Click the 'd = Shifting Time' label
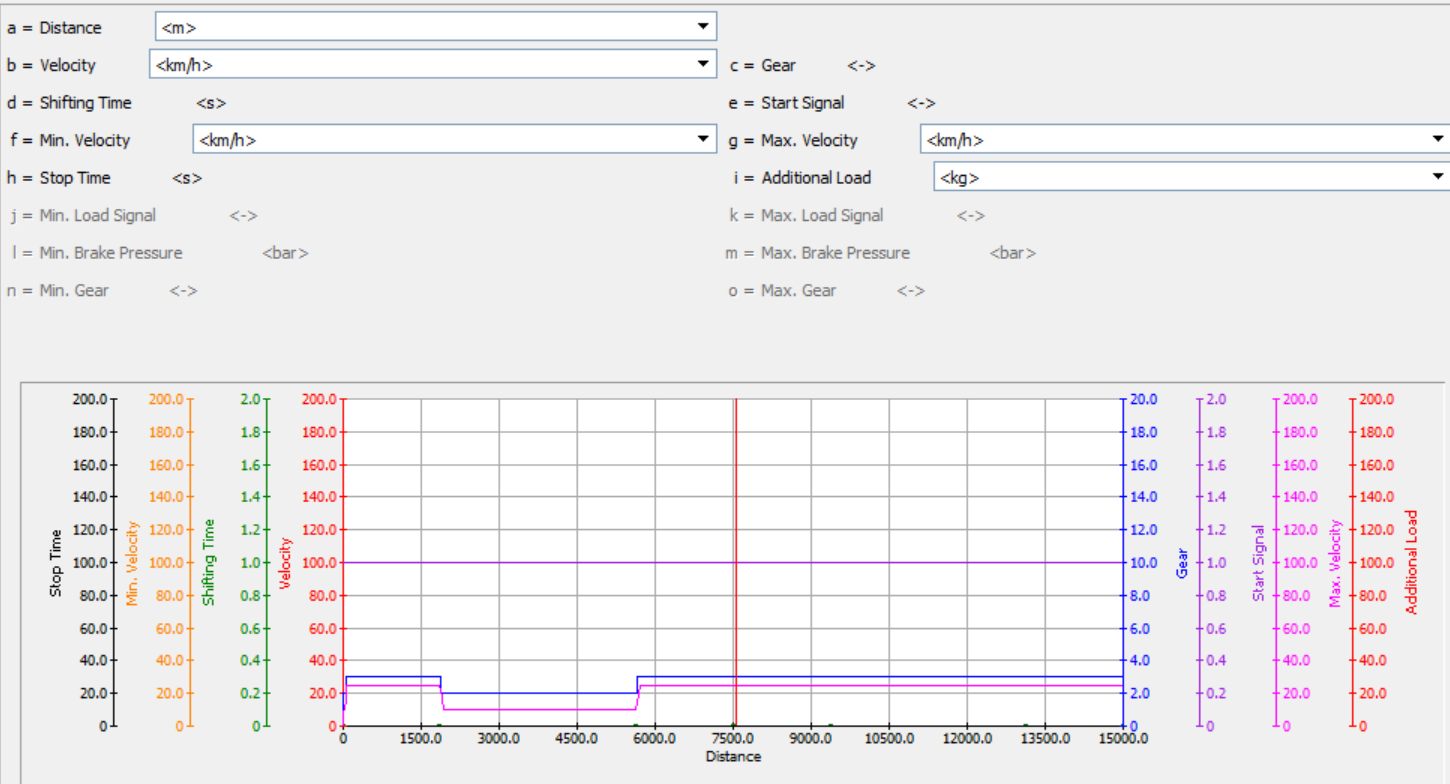This screenshot has width=1450, height=784. (x=70, y=103)
